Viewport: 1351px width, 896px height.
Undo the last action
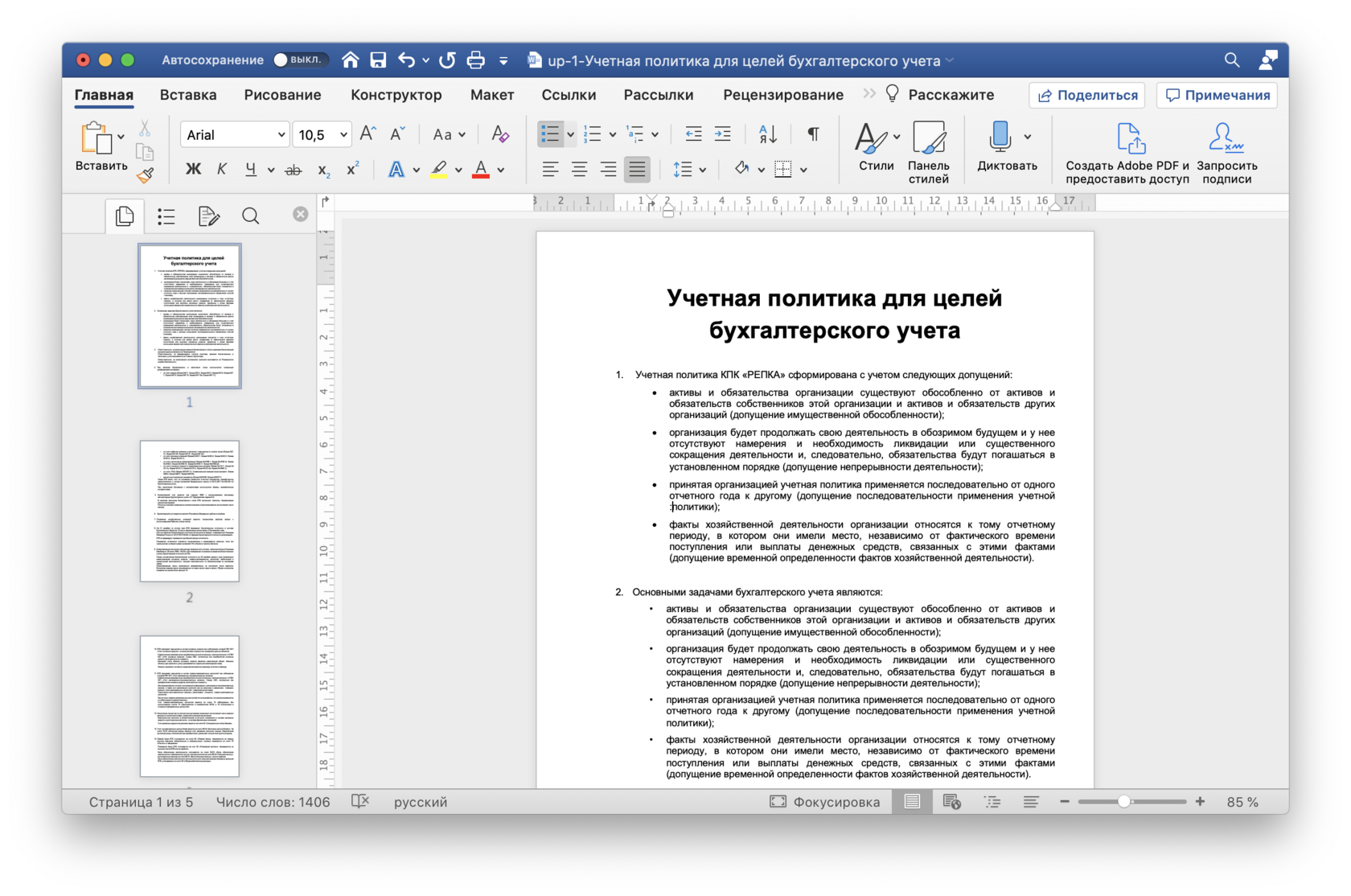(407, 60)
